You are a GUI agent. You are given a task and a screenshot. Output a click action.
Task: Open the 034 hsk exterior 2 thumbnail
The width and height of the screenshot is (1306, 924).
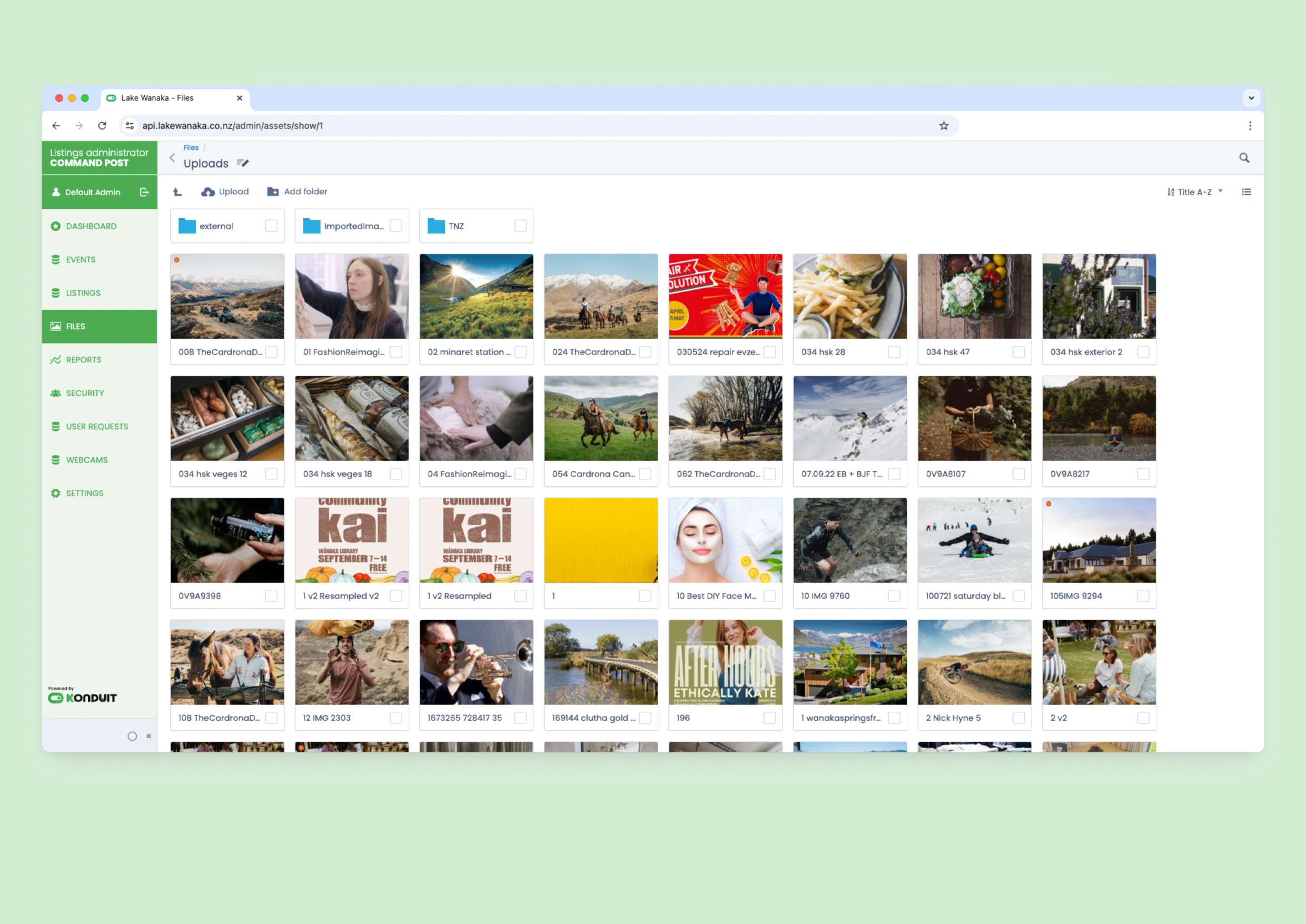[1099, 296]
